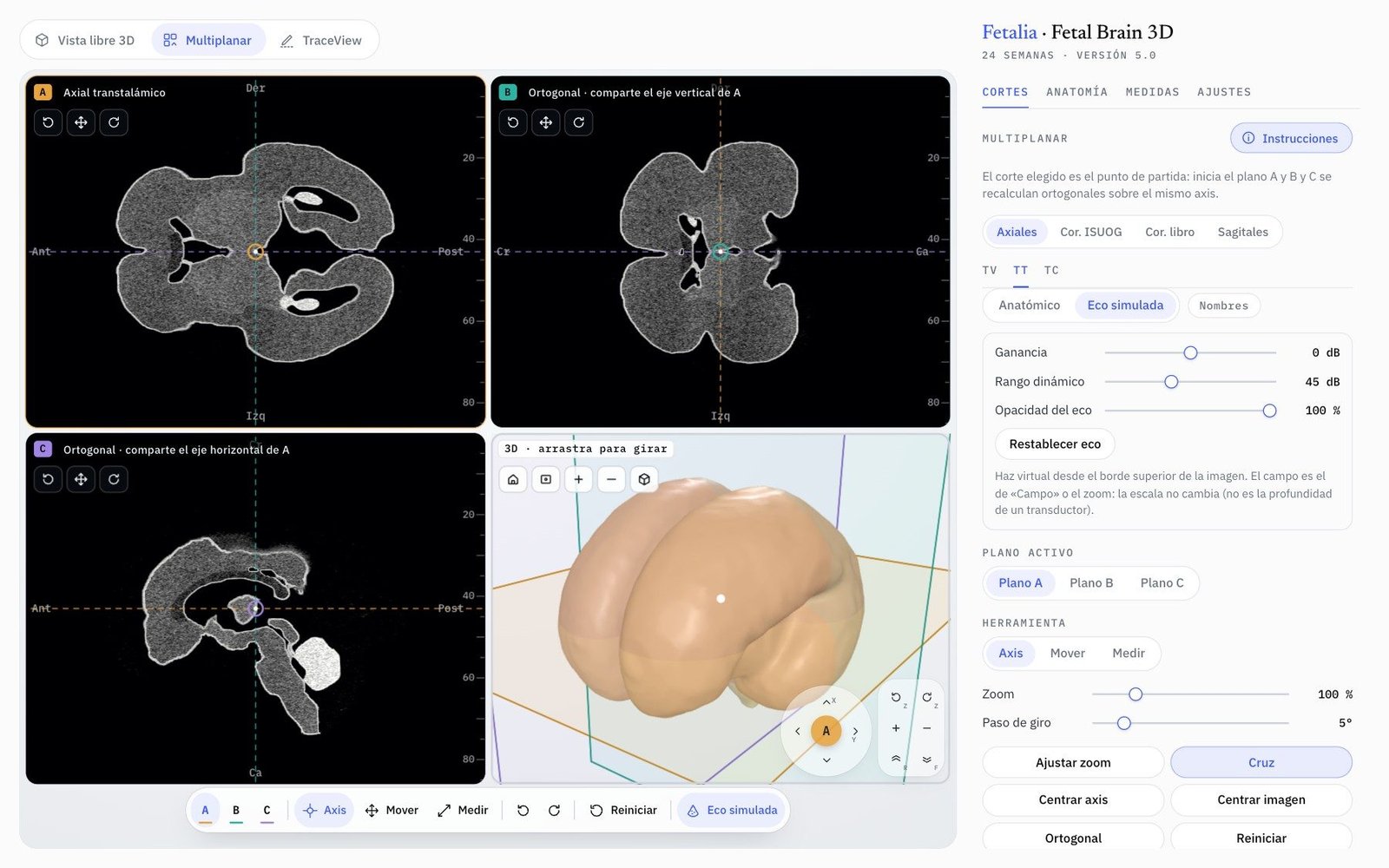Adjust the Ganancia slider handle
The height and width of the screenshot is (868, 1389).
tap(1190, 352)
